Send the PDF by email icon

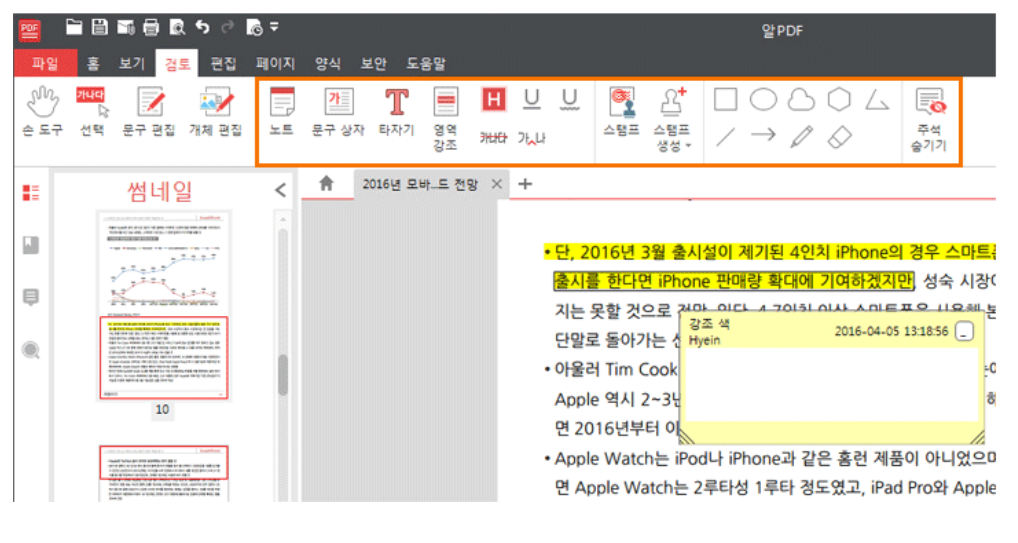tap(125, 27)
